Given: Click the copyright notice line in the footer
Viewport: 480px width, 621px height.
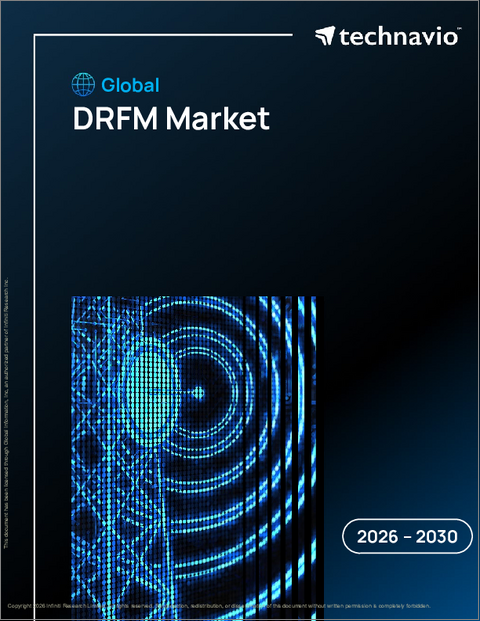Looking at the screenshot, I should (x=219, y=606).
